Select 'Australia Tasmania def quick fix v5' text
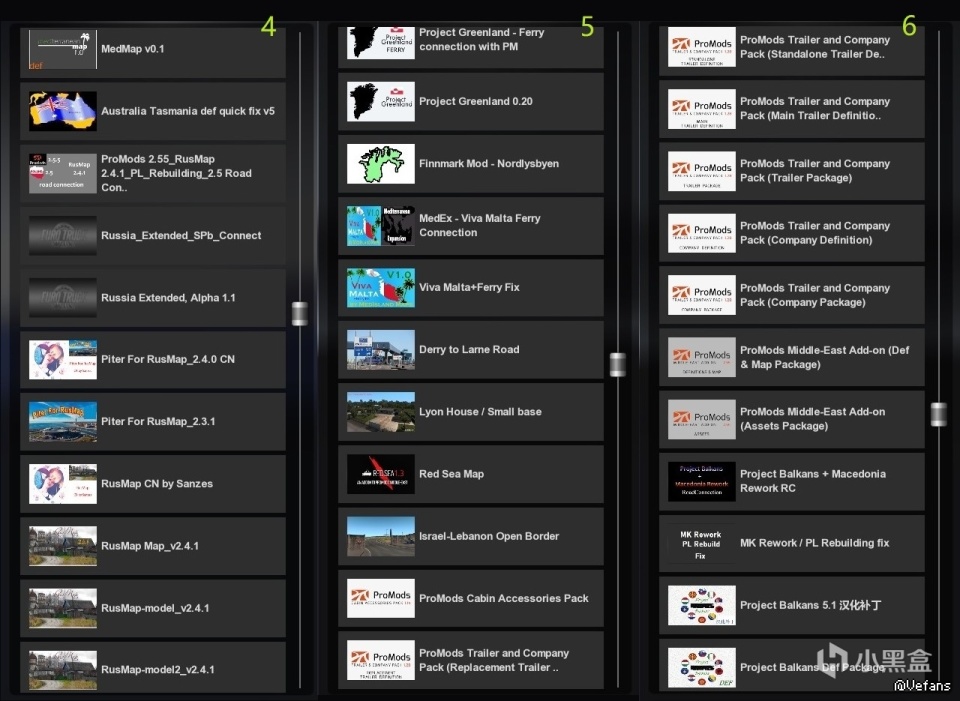This screenshot has height=701, width=960. tap(188, 111)
